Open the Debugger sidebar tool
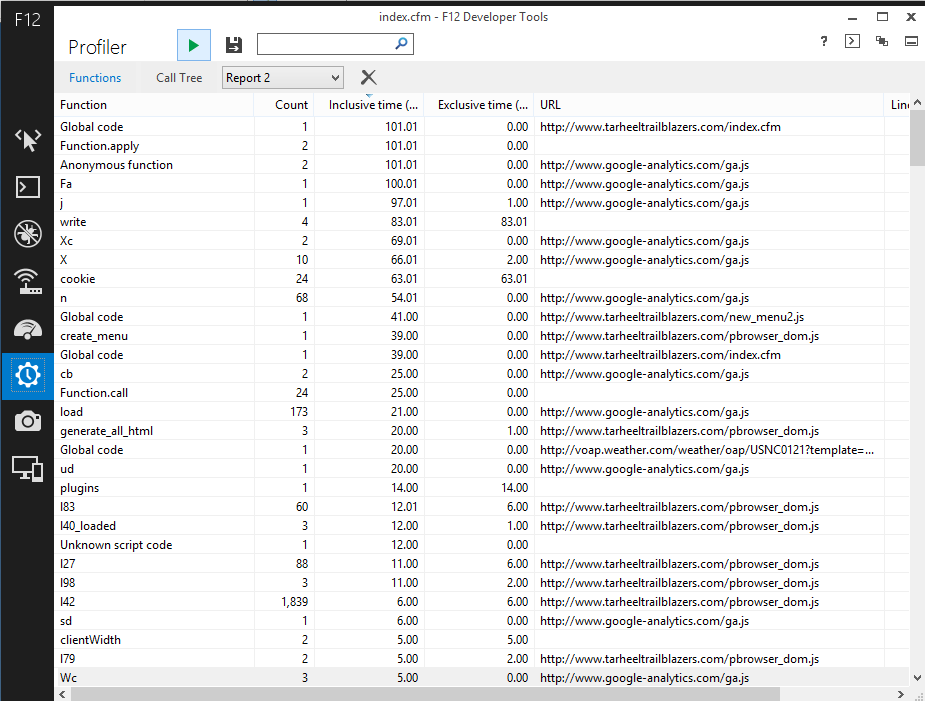 click(x=28, y=234)
